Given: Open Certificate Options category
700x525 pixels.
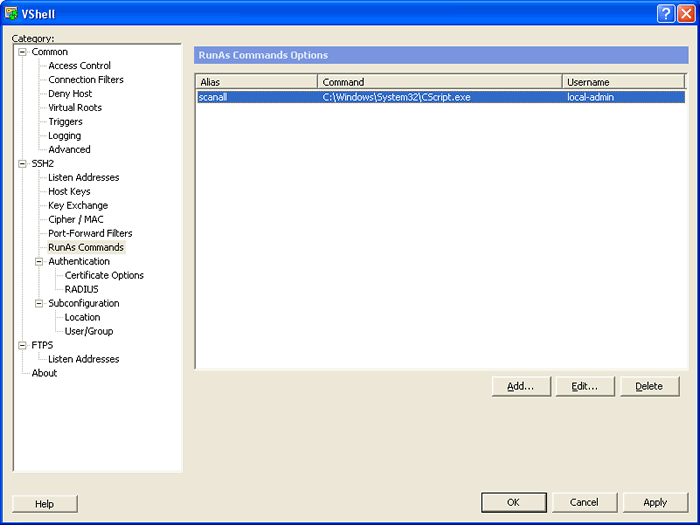Looking at the screenshot, I should pos(104,275).
